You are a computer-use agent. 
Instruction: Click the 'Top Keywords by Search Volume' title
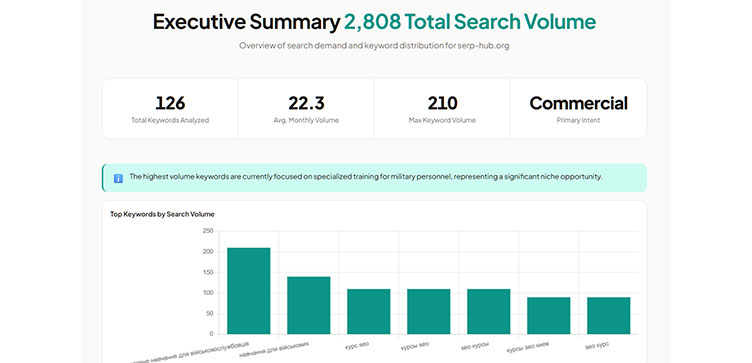tap(162, 214)
